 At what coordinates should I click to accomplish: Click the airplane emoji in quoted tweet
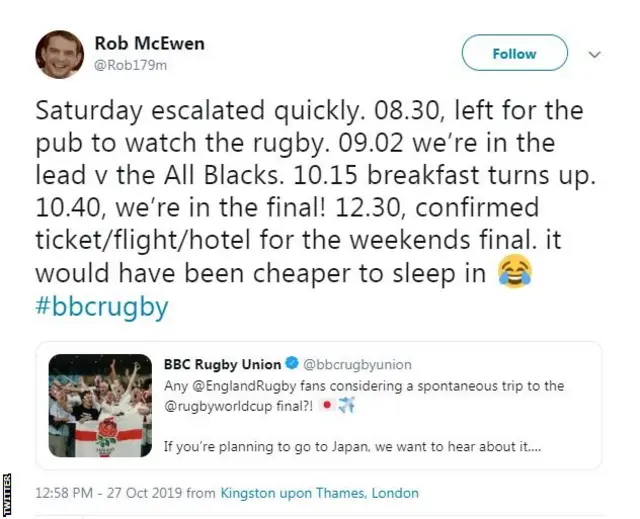(346, 405)
